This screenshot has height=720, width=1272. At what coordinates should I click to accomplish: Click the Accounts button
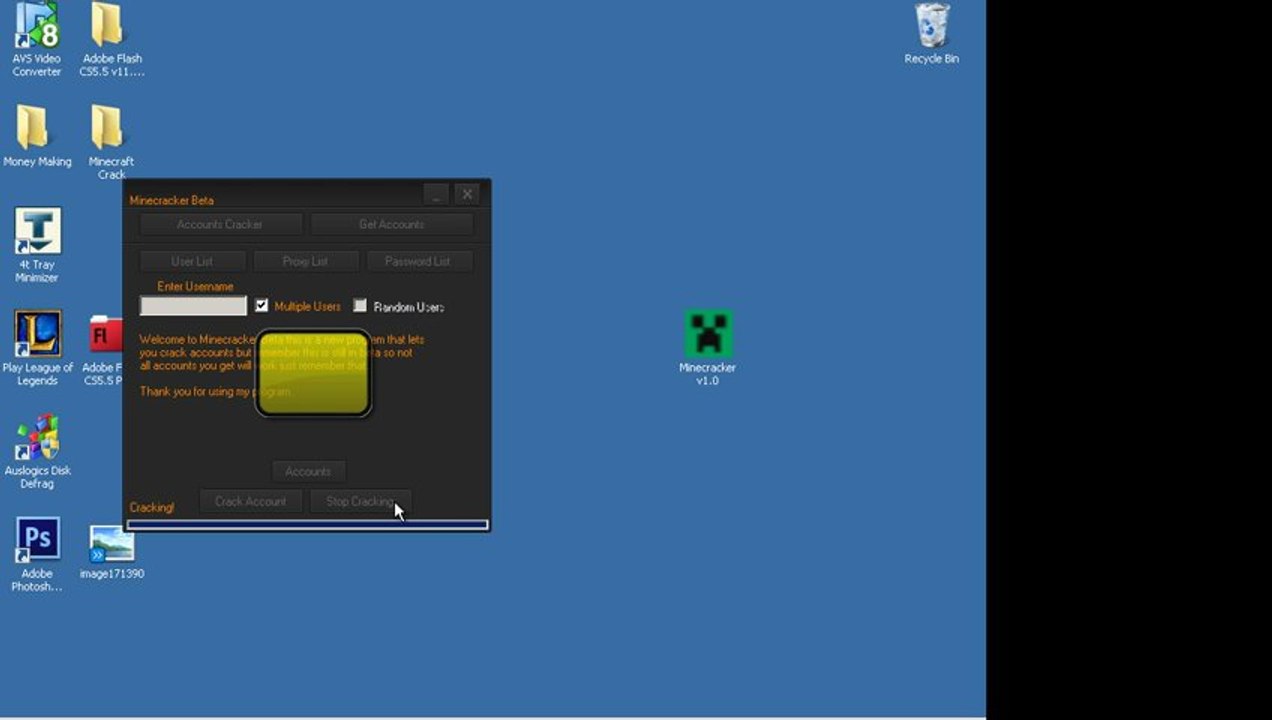(308, 472)
